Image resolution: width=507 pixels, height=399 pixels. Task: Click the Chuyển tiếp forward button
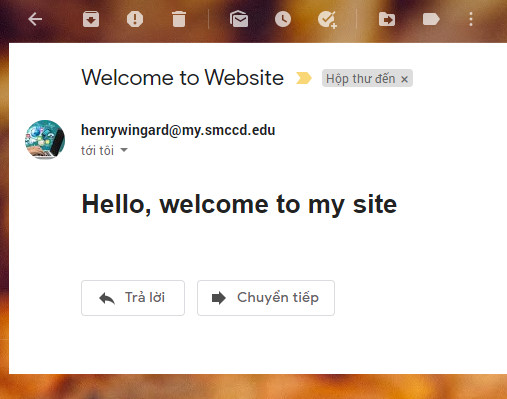(266, 298)
